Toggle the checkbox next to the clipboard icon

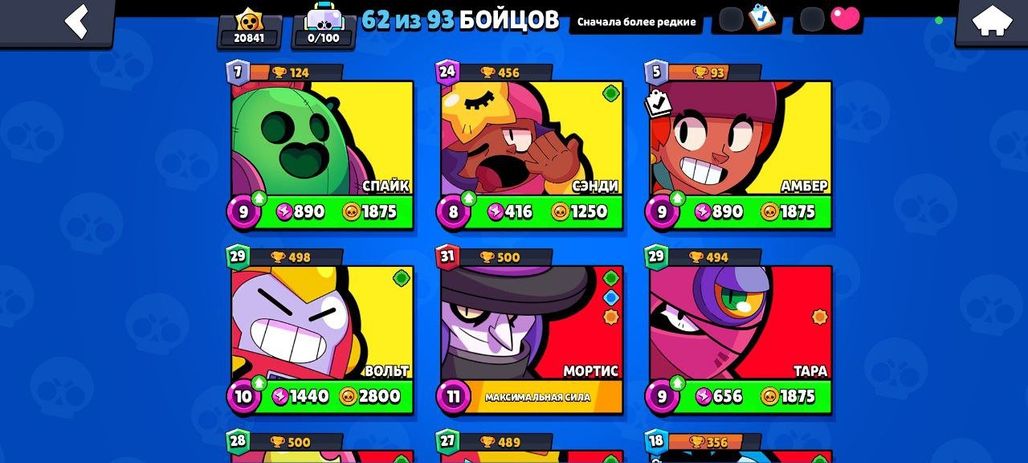coord(731,19)
